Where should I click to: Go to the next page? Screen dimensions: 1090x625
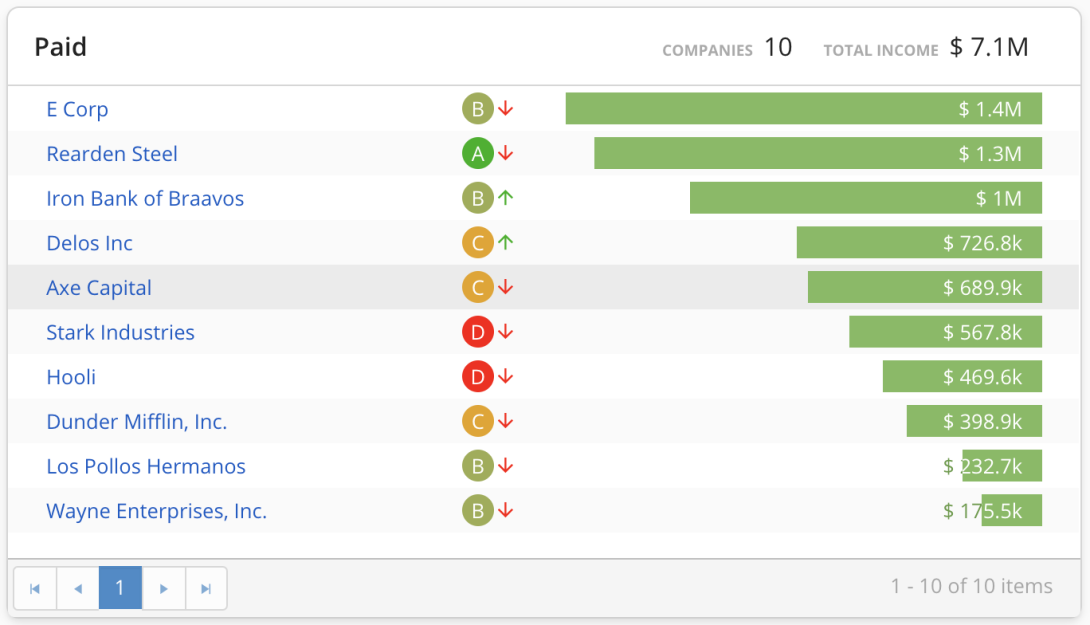[164, 588]
